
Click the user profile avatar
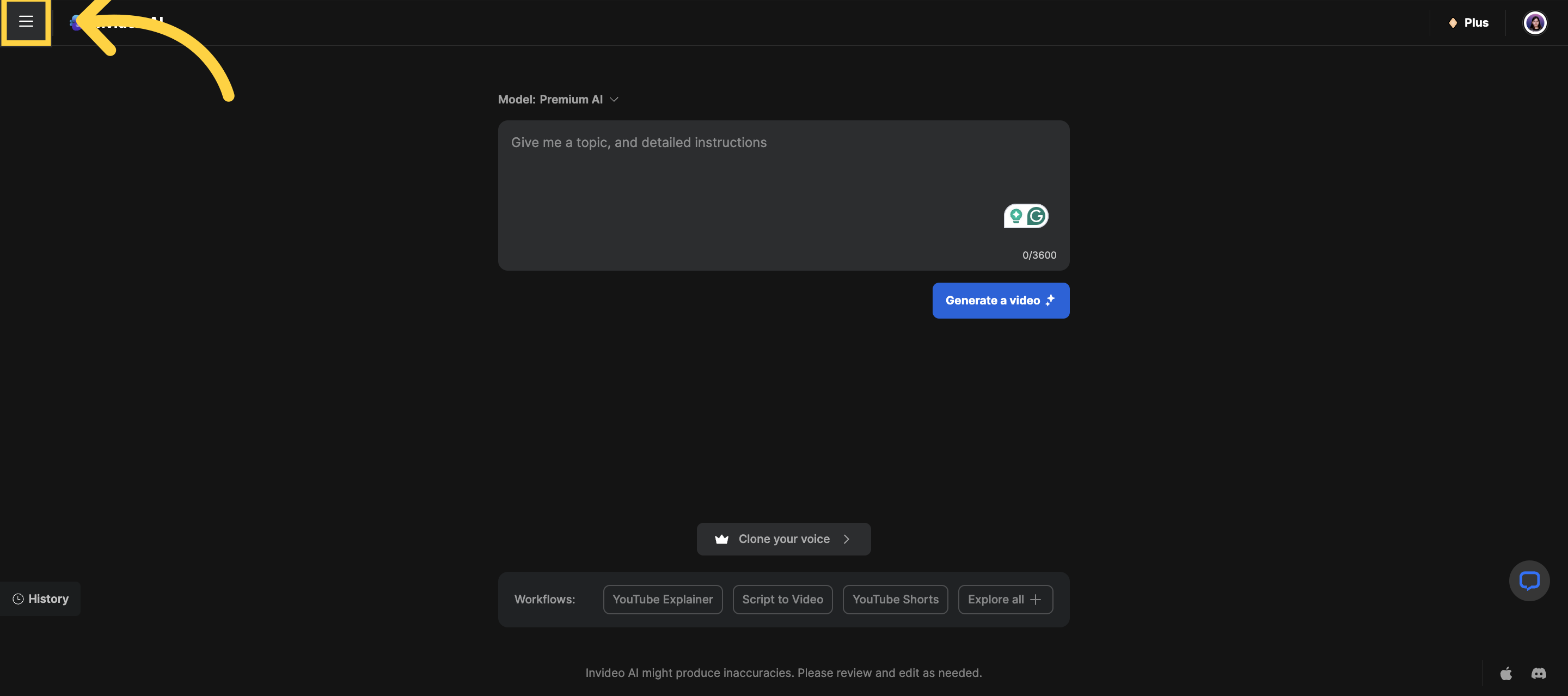click(1535, 22)
